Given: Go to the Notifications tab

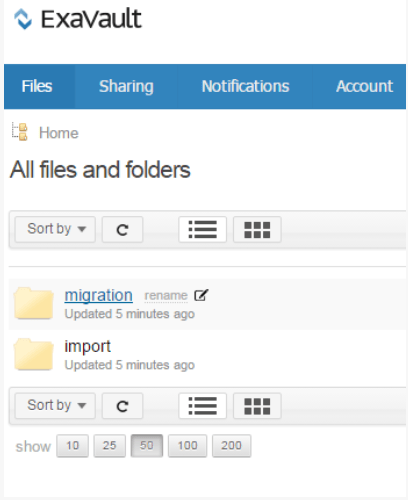Looking at the screenshot, I should [245, 86].
